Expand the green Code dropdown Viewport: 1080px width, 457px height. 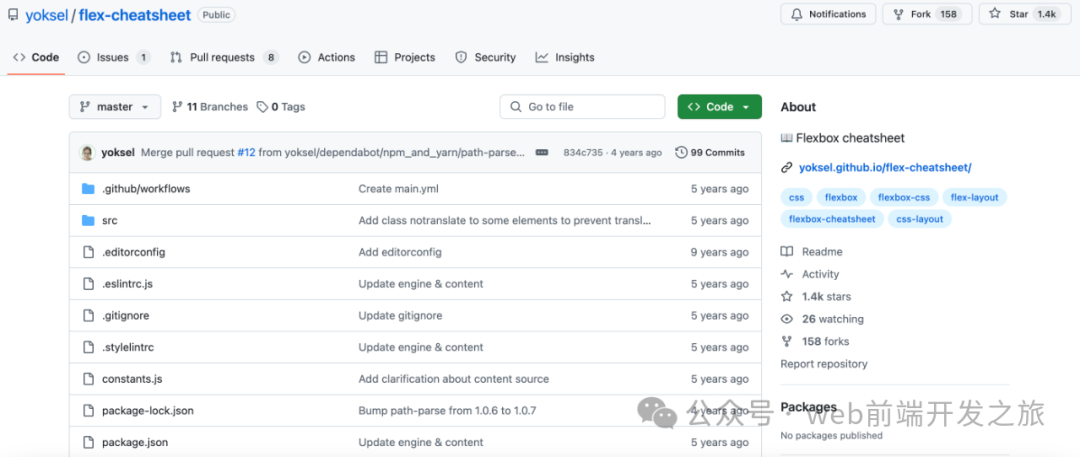pos(719,107)
